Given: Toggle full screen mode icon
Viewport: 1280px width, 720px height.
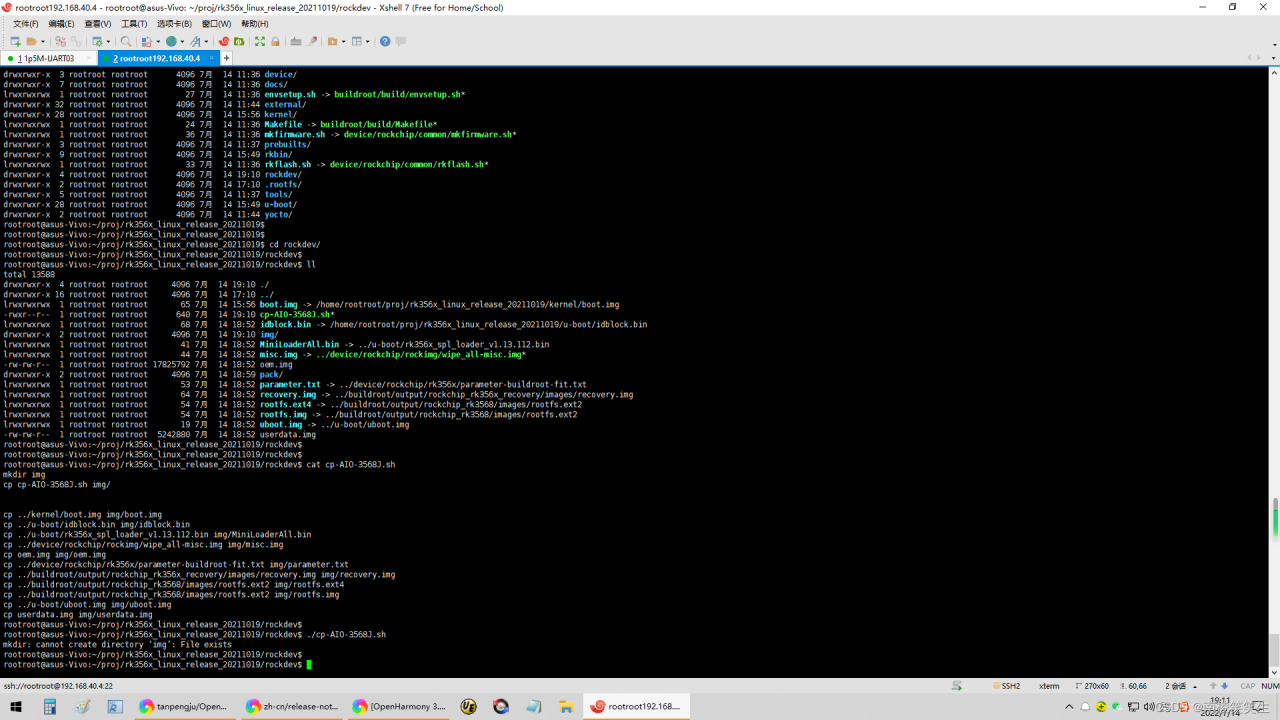Looking at the screenshot, I should point(260,41).
